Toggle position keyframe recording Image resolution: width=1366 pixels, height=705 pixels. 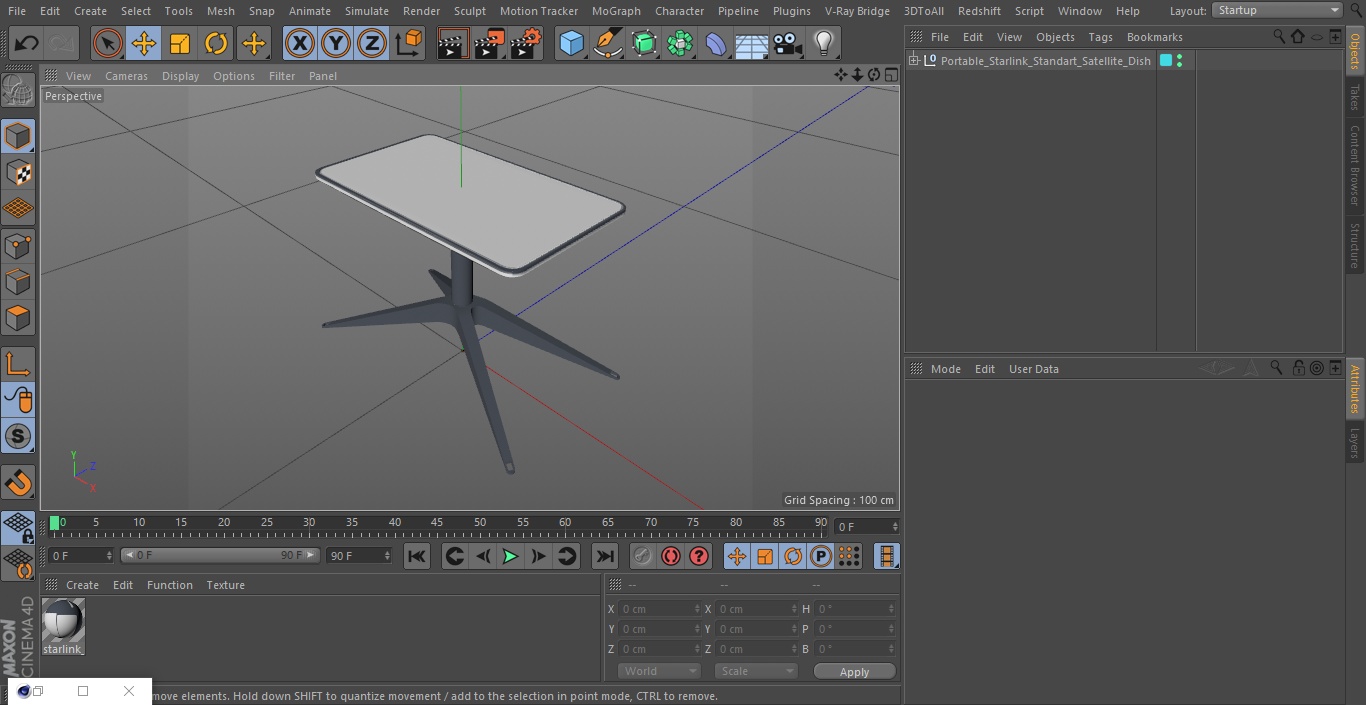pos(737,556)
